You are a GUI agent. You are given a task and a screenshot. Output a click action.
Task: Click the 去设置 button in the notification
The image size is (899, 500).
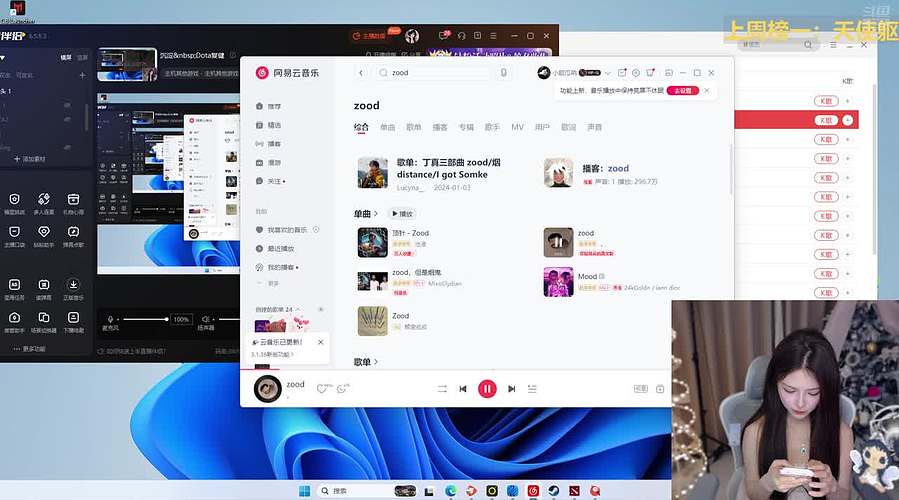(x=682, y=91)
